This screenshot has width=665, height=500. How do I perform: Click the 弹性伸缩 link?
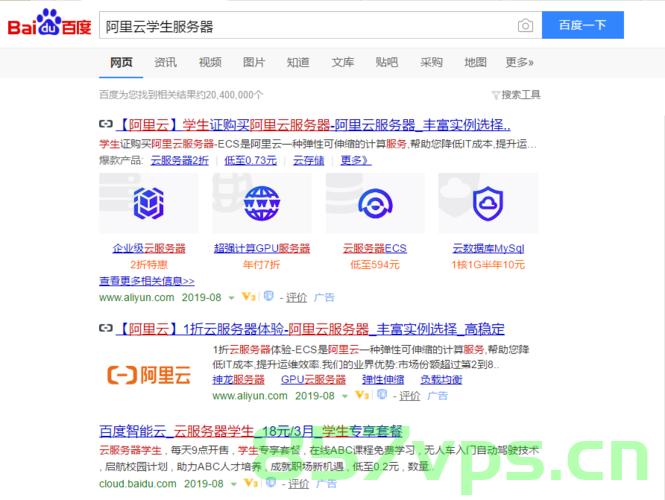[x=383, y=380]
